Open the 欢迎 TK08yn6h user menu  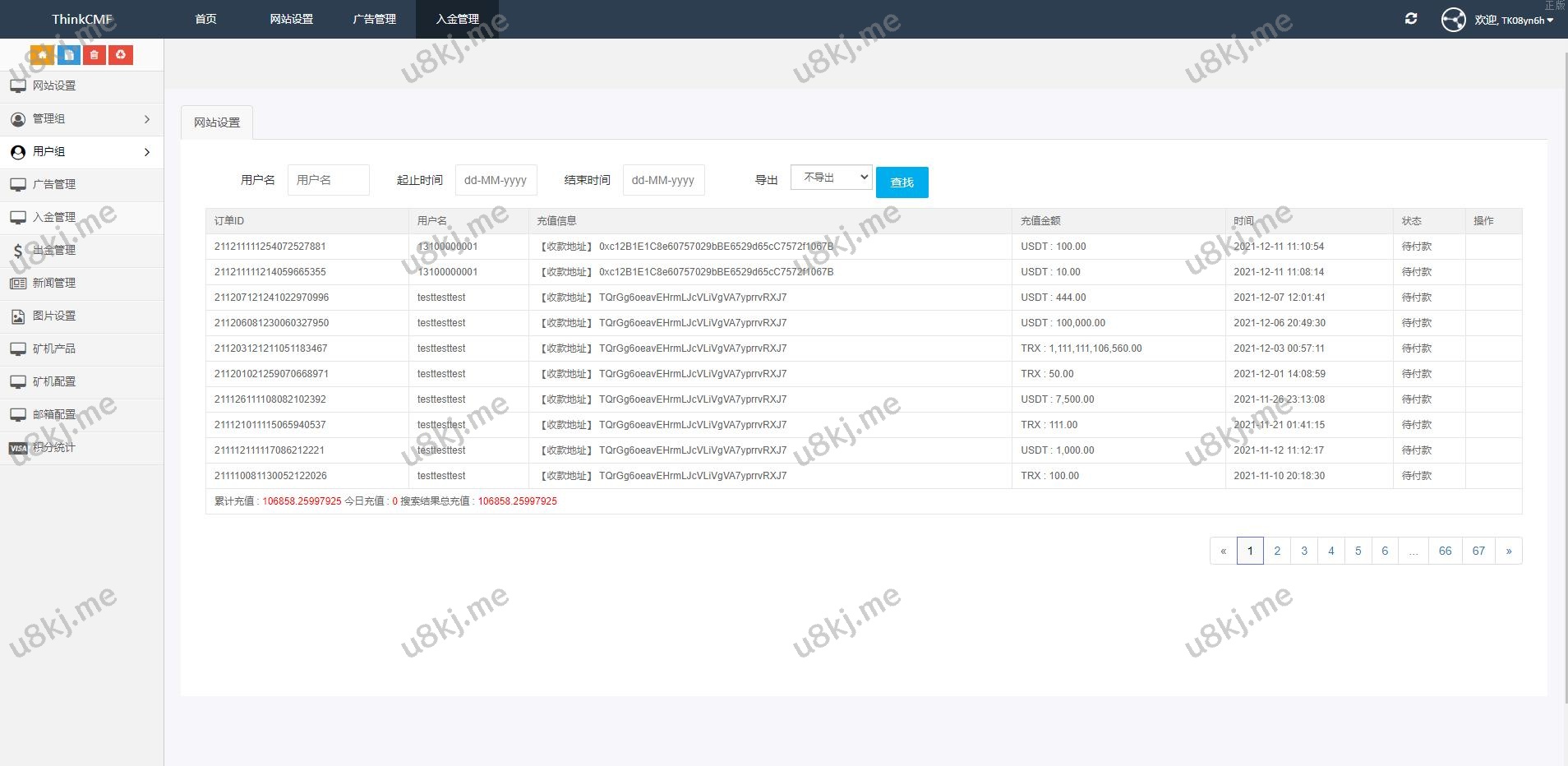1514,21
